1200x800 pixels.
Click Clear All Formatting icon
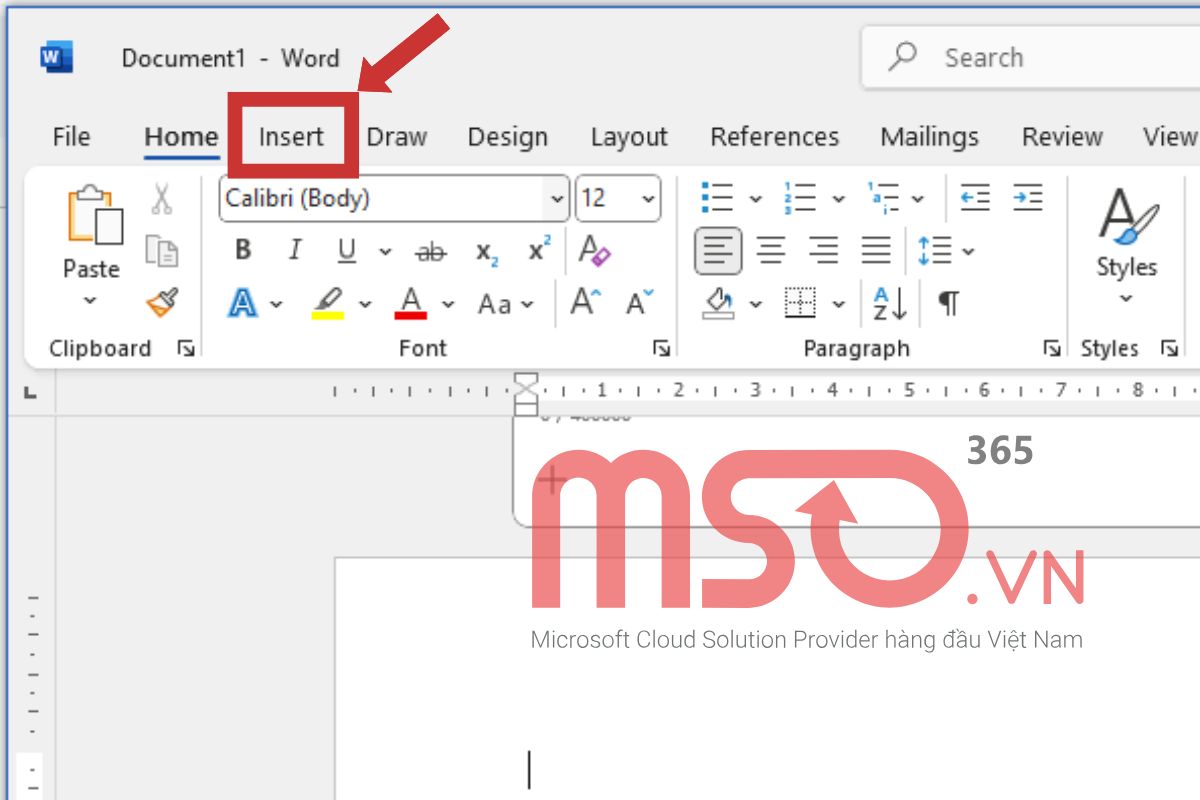tap(595, 250)
